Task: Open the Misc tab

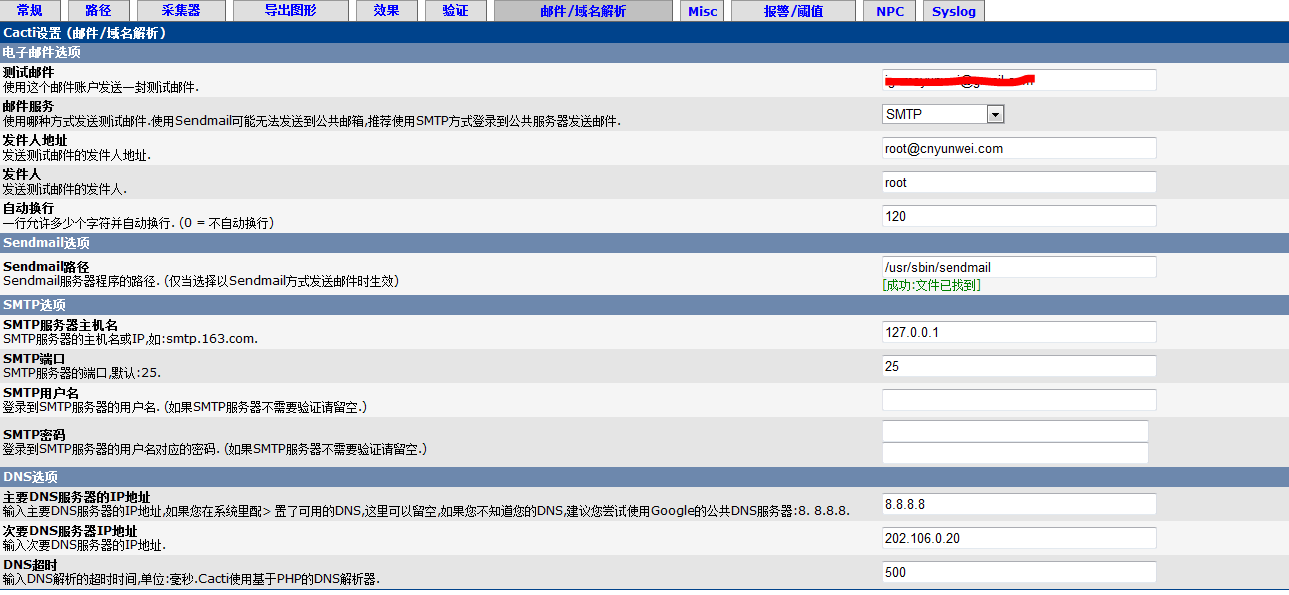Action: [703, 11]
